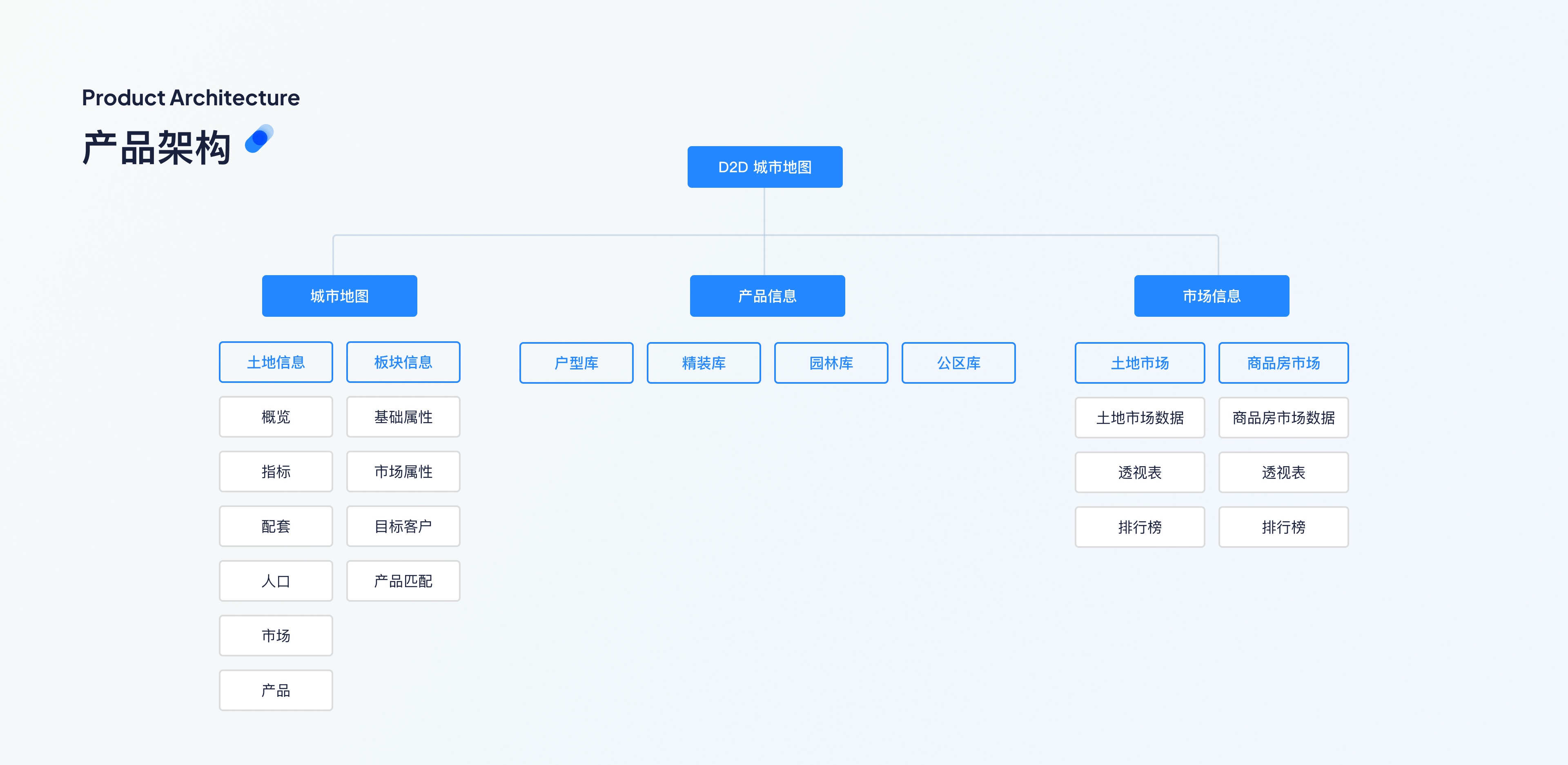The width and height of the screenshot is (1568, 765).
Task: Select 排行榜 under 商品房市场
Action: tap(1283, 527)
